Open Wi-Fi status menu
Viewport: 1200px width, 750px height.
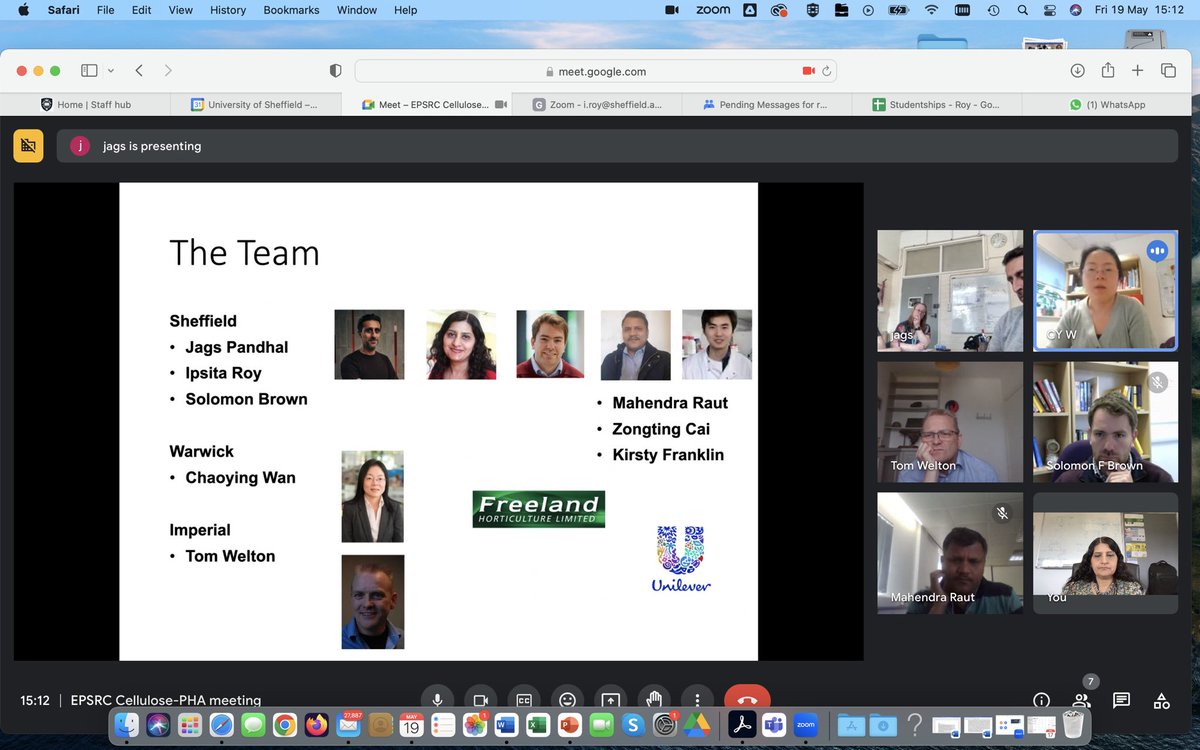point(932,10)
